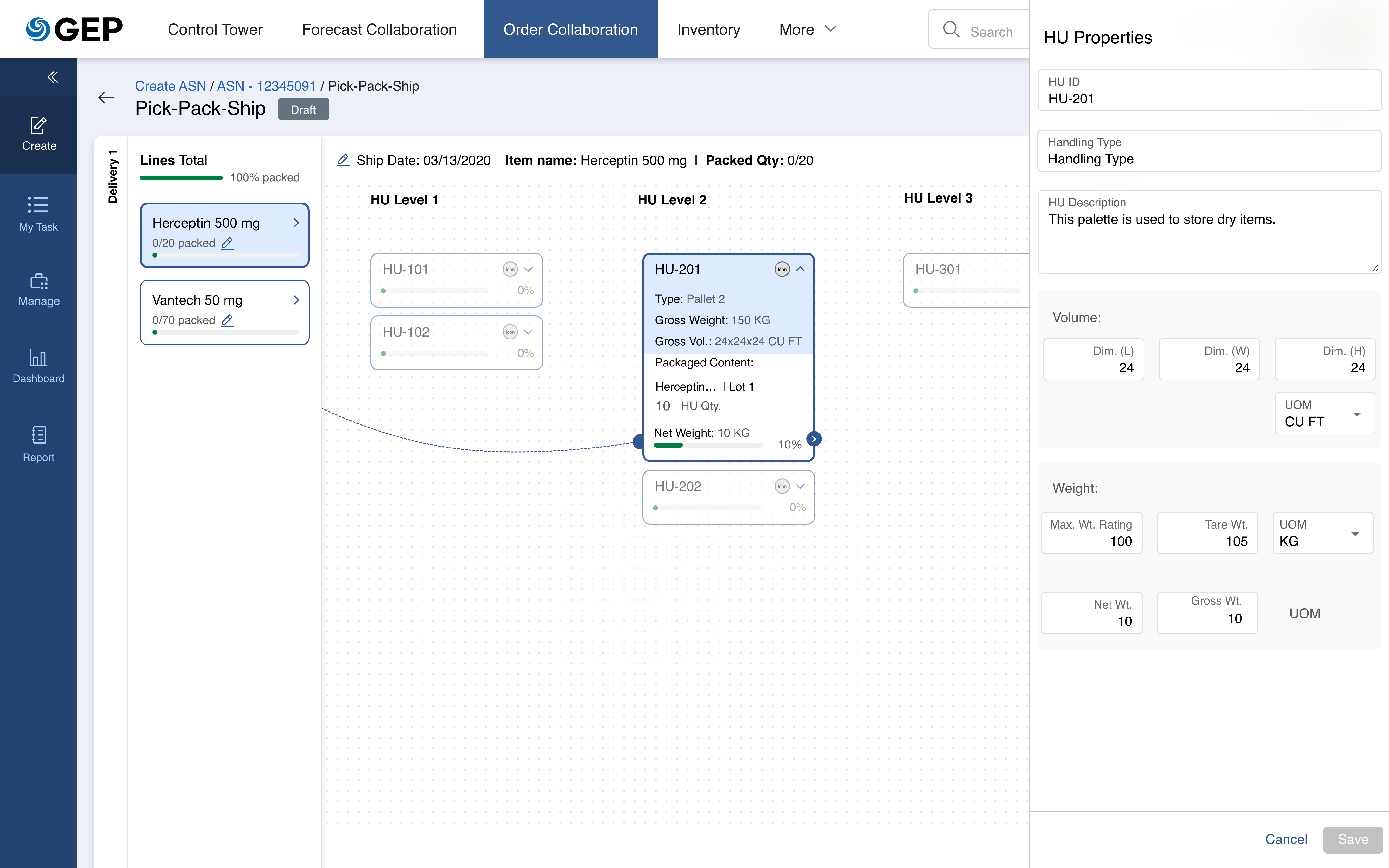Click pencil icon beside Ship Date
Screen dimensions: 1389x868
(343, 160)
